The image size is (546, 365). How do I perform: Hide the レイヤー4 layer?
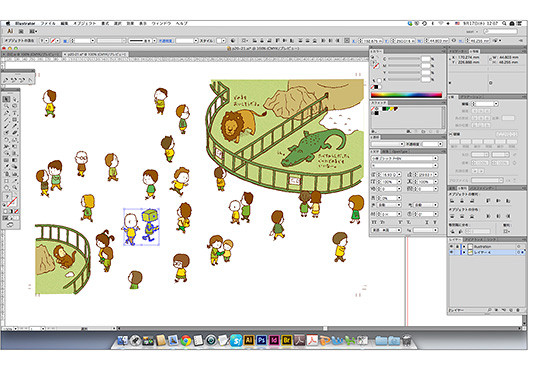pos(451,252)
